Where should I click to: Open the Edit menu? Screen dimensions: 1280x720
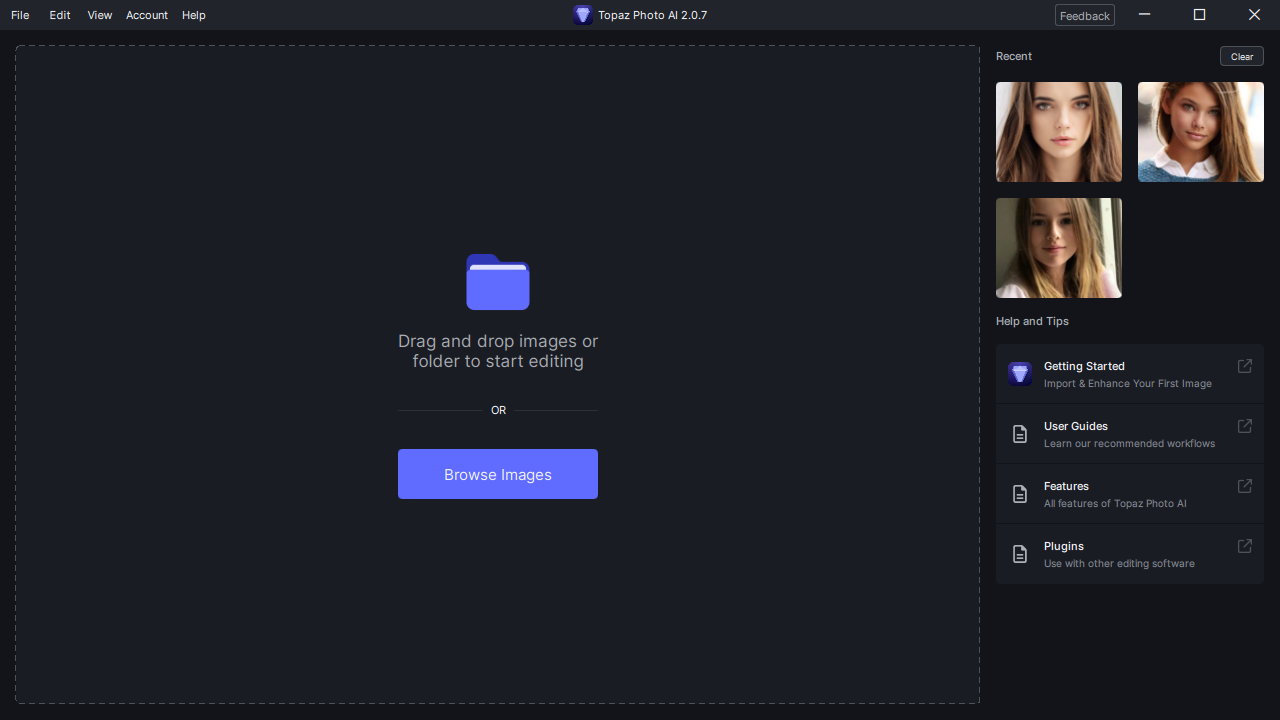tap(59, 15)
